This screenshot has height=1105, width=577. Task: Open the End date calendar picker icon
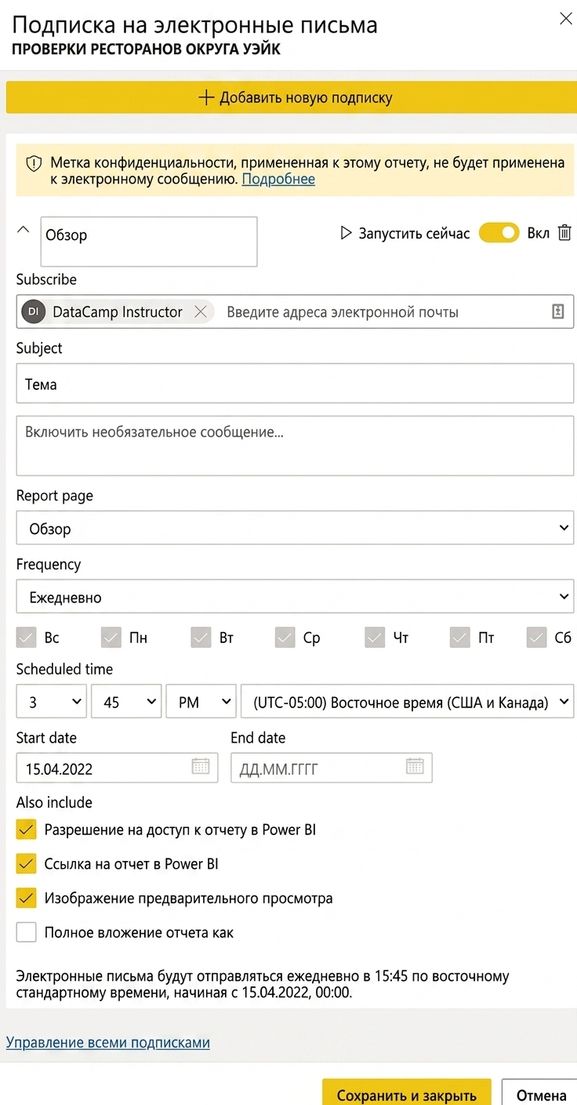click(x=415, y=766)
